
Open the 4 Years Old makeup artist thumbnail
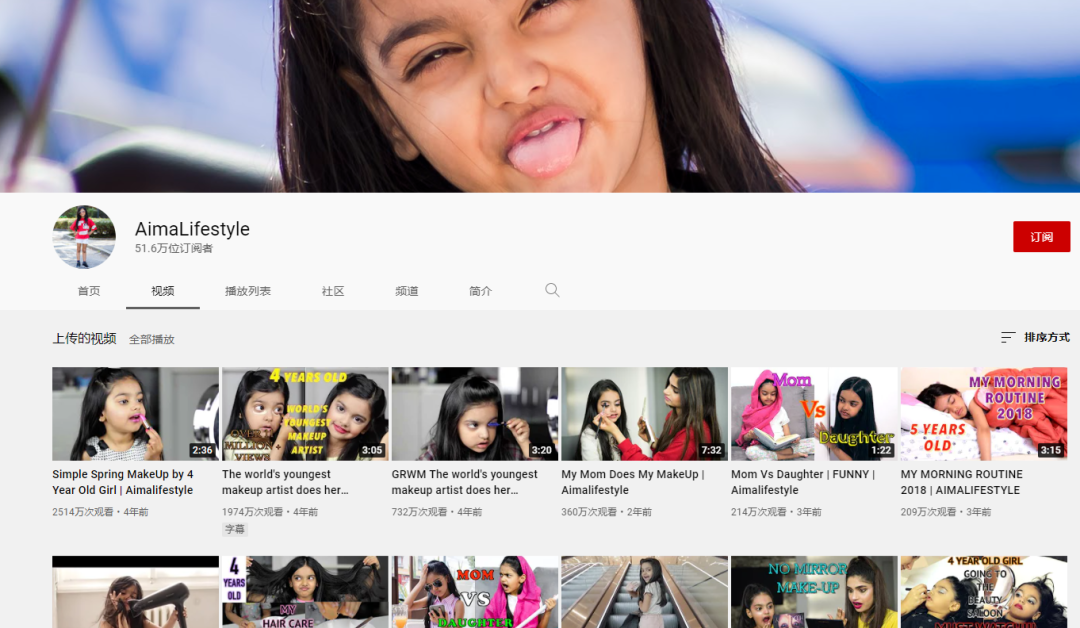(304, 413)
